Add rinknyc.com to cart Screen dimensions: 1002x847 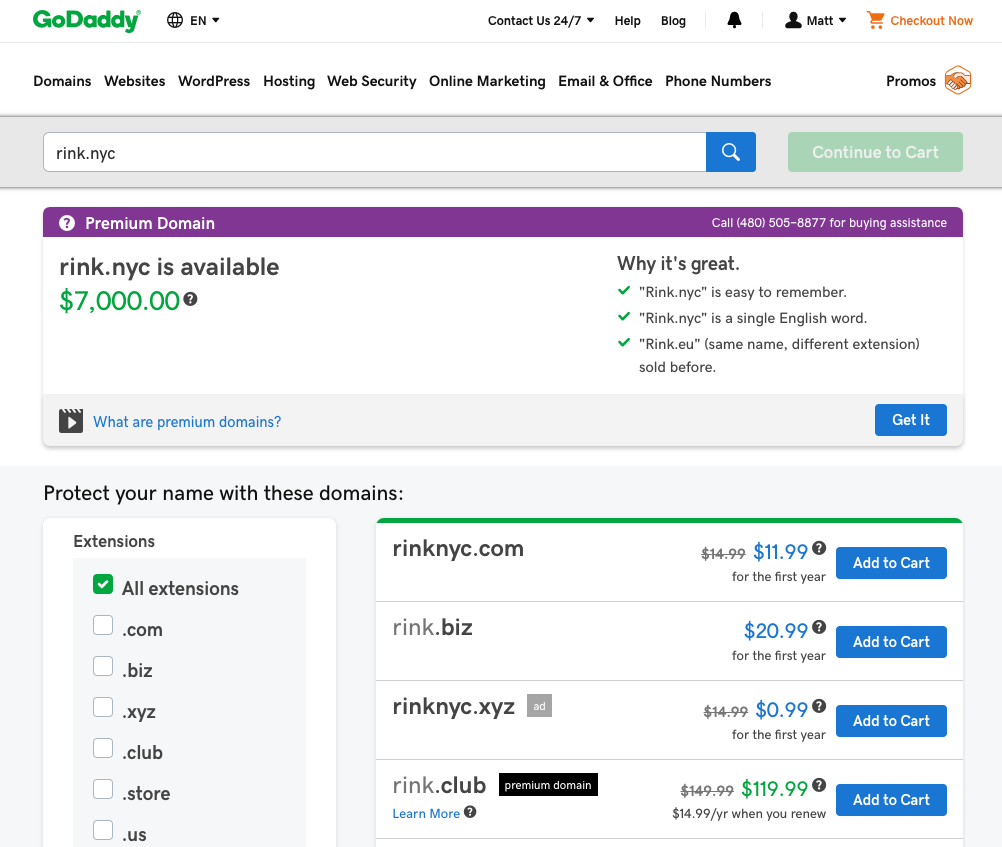[891, 563]
